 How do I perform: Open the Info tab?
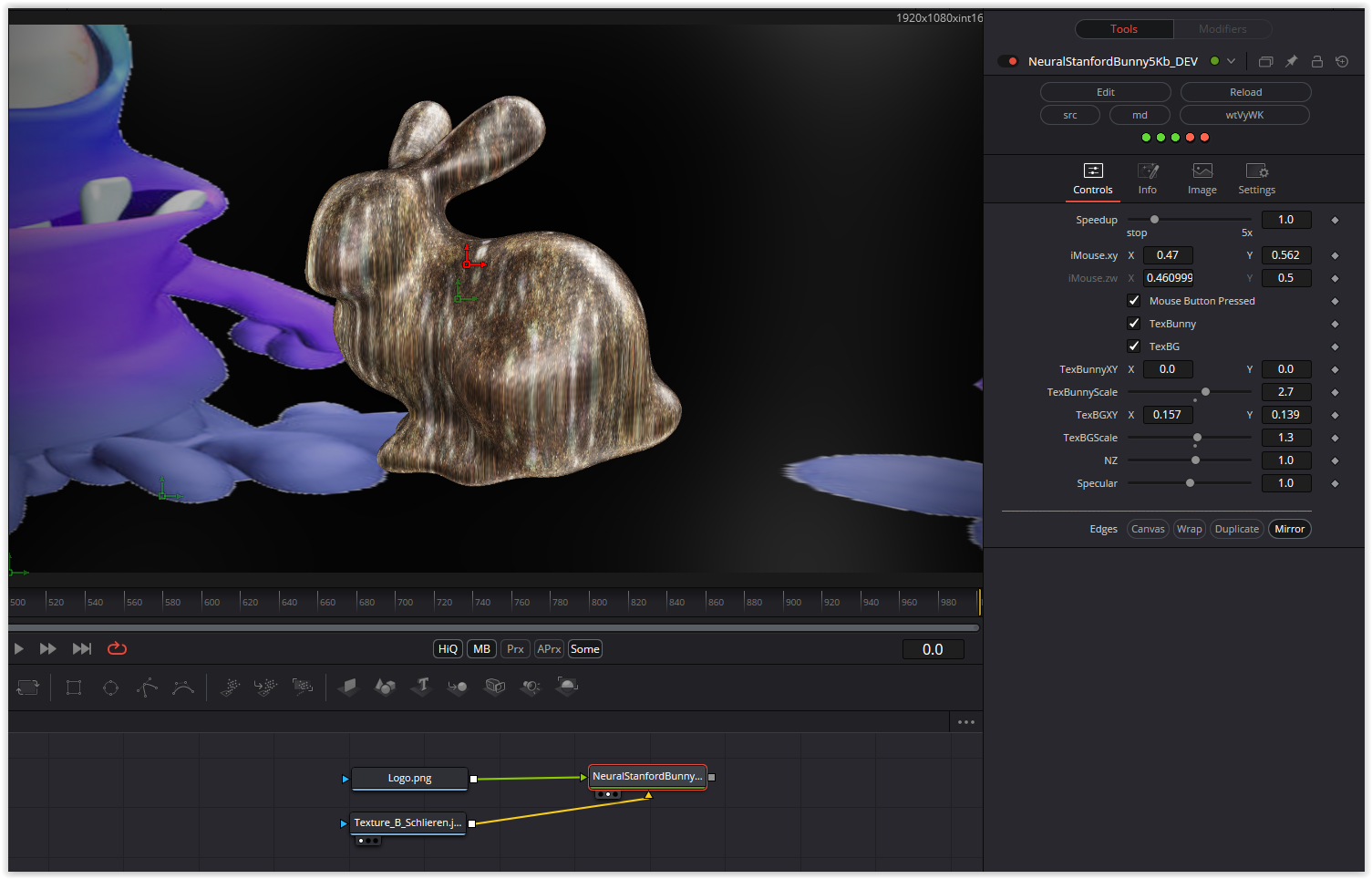pos(1148,179)
